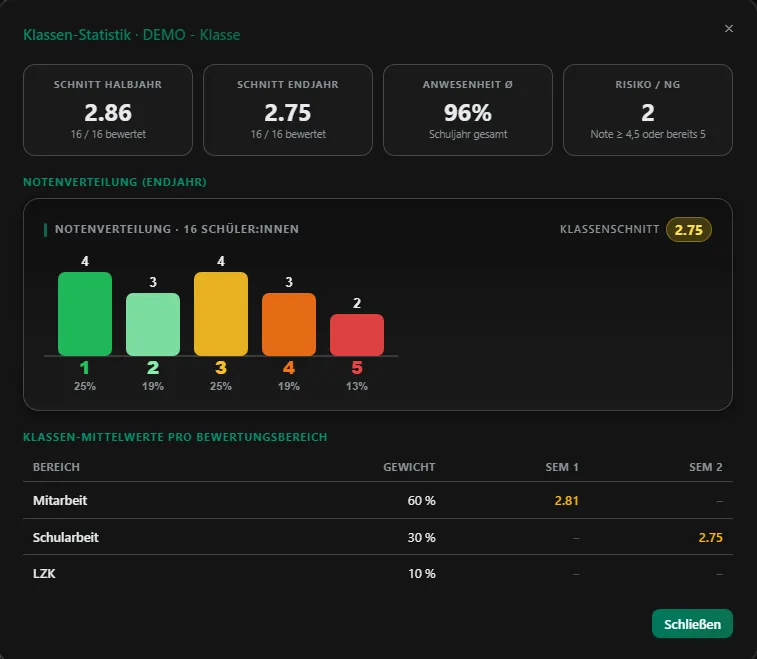Select the Schnitt Endjahr 2.75 card
Screen dimensions: 757x659
click(x=288, y=110)
